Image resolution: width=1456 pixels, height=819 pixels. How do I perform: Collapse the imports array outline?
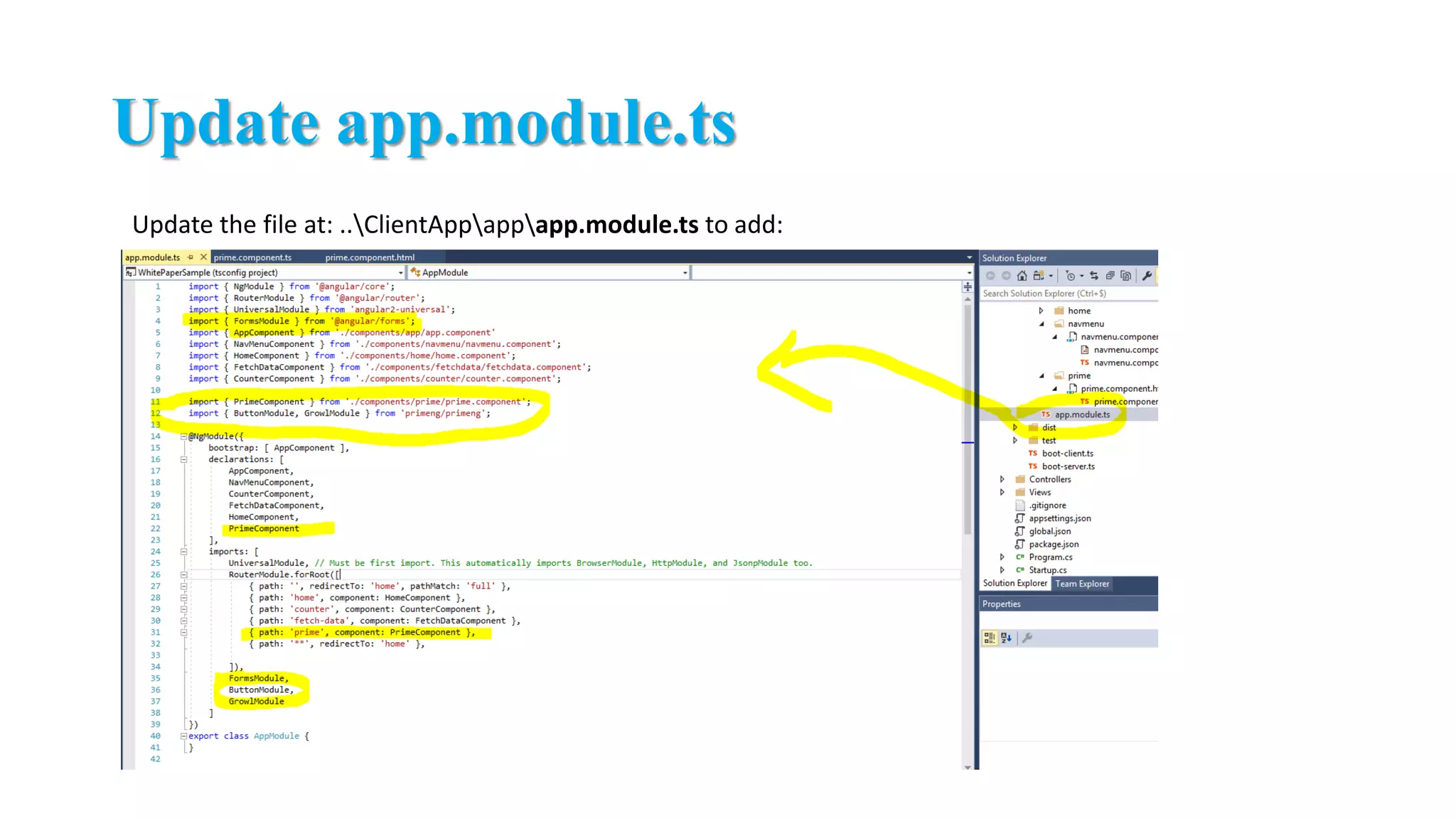pos(183,552)
